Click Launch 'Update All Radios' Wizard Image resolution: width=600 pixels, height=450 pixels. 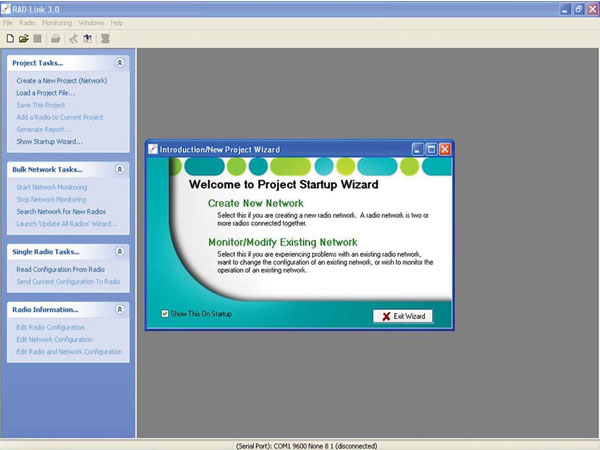(67, 224)
